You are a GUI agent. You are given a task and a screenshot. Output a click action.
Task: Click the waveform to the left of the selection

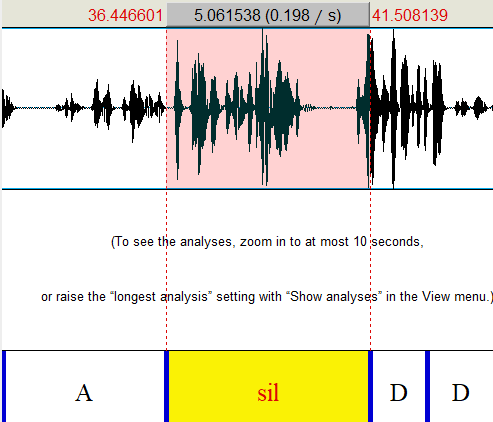[84, 109]
